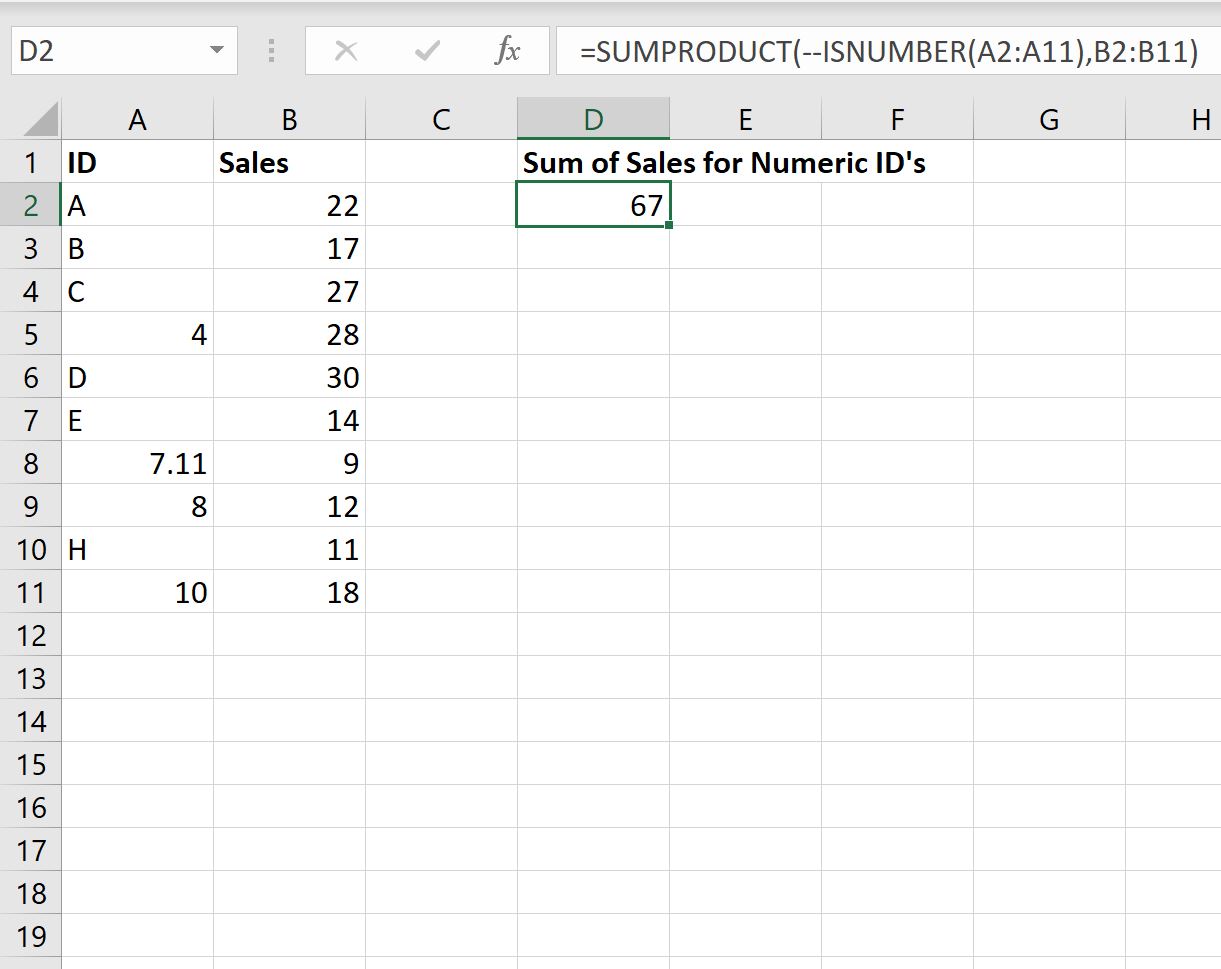
Task: Select cell B6 with value 30
Action: [x=289, y=377]
